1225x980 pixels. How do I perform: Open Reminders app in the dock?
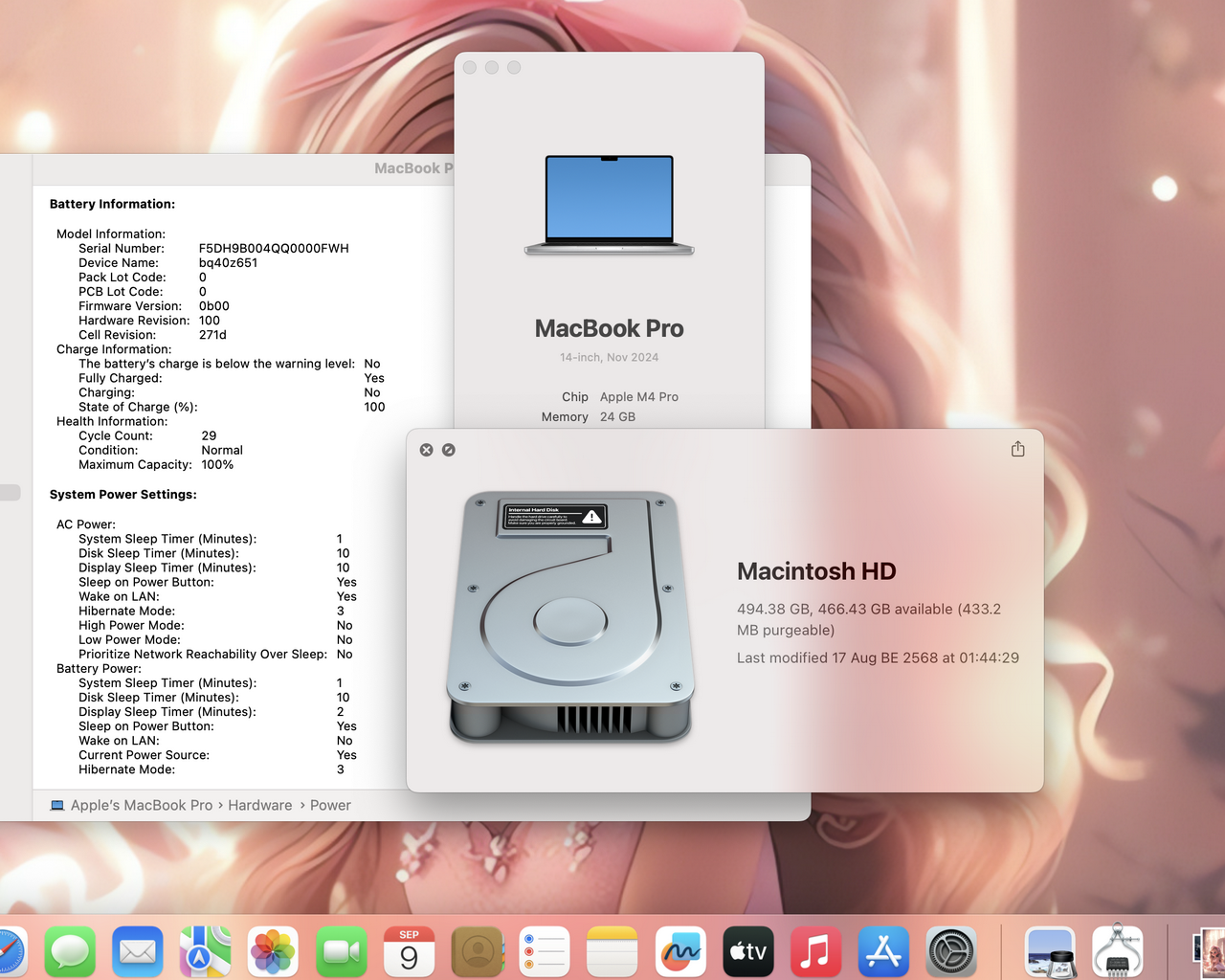tap(545, 952)
